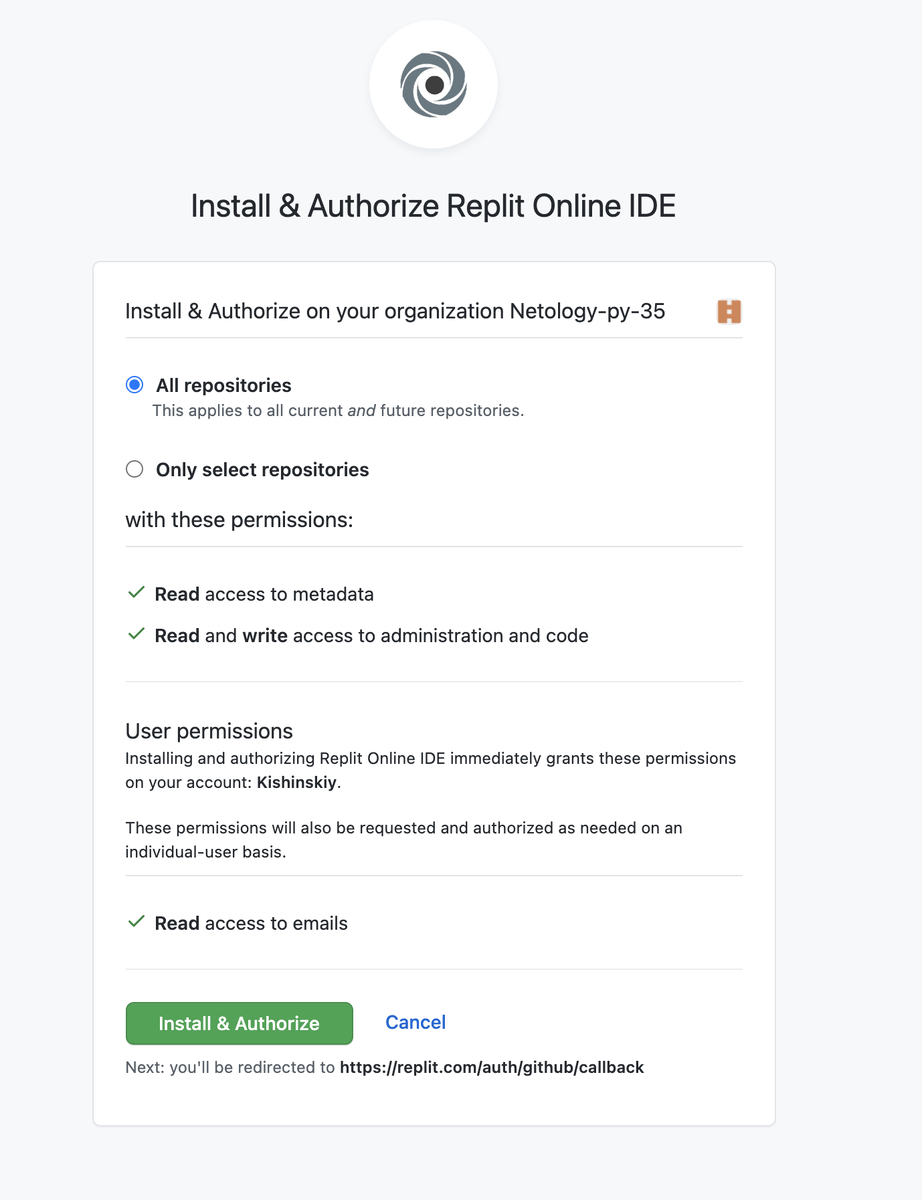This screenshot has height=1200, width=922.
Task: Click checkmark beside Read access to metadata
Action: pos(137,593)
